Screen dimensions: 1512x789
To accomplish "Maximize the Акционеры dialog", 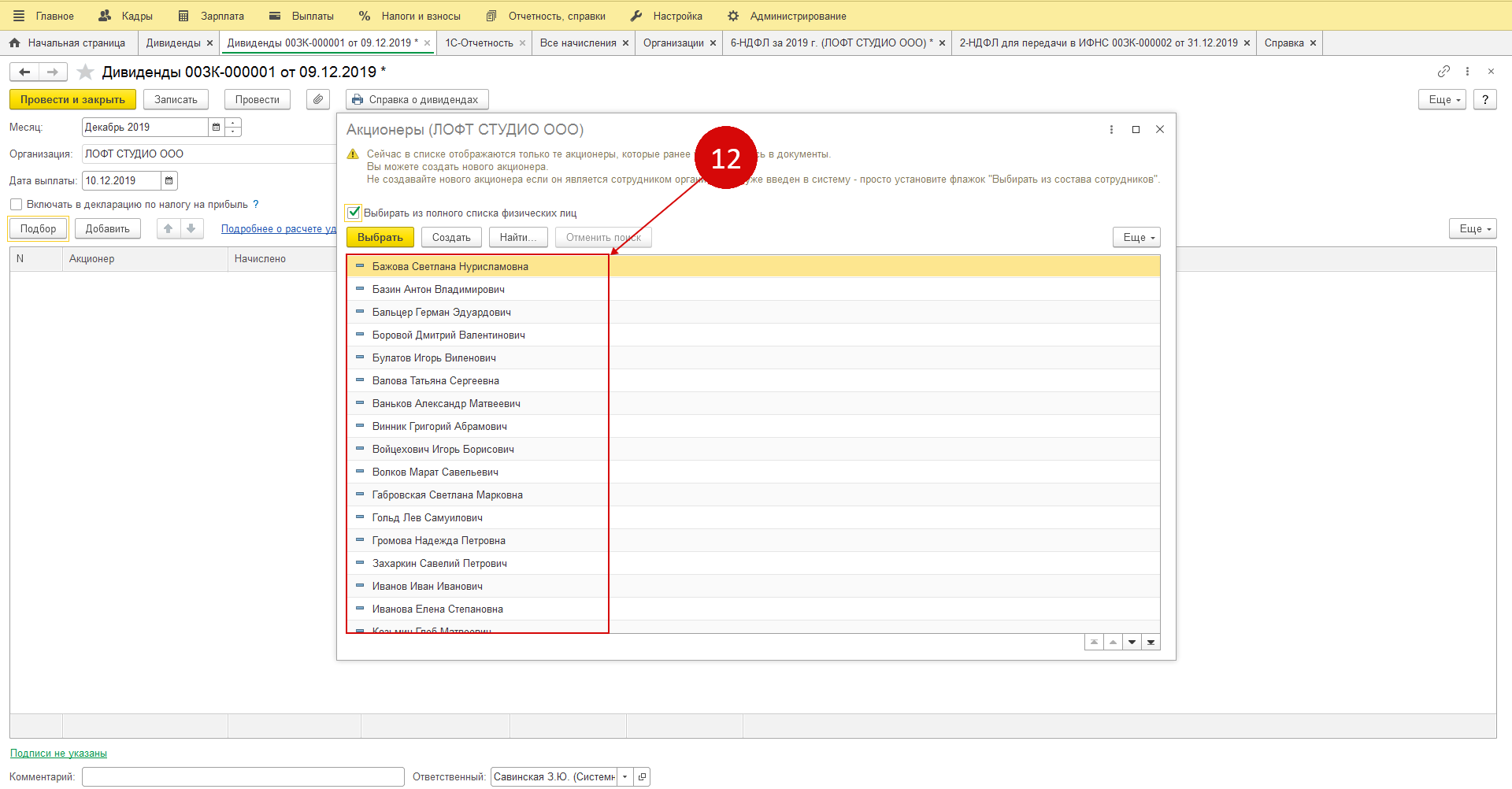I will tap(1136, 129).
